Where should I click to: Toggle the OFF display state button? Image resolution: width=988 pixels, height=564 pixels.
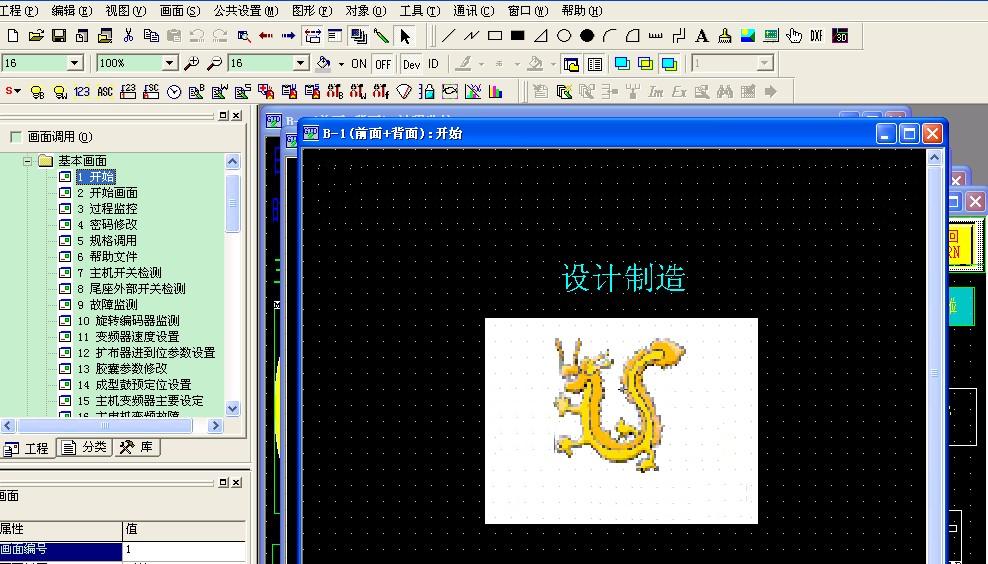[383, 64]
